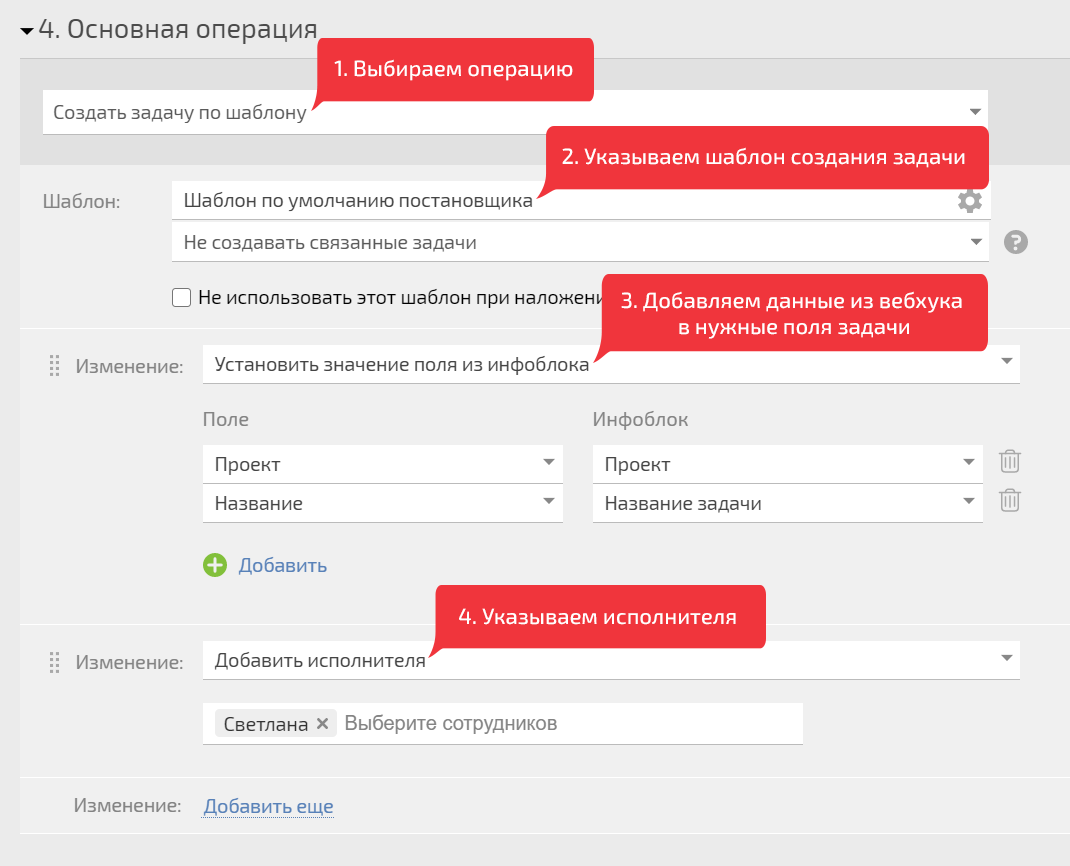
Task: Remove Светлана from the assignees
Action: 323,723
